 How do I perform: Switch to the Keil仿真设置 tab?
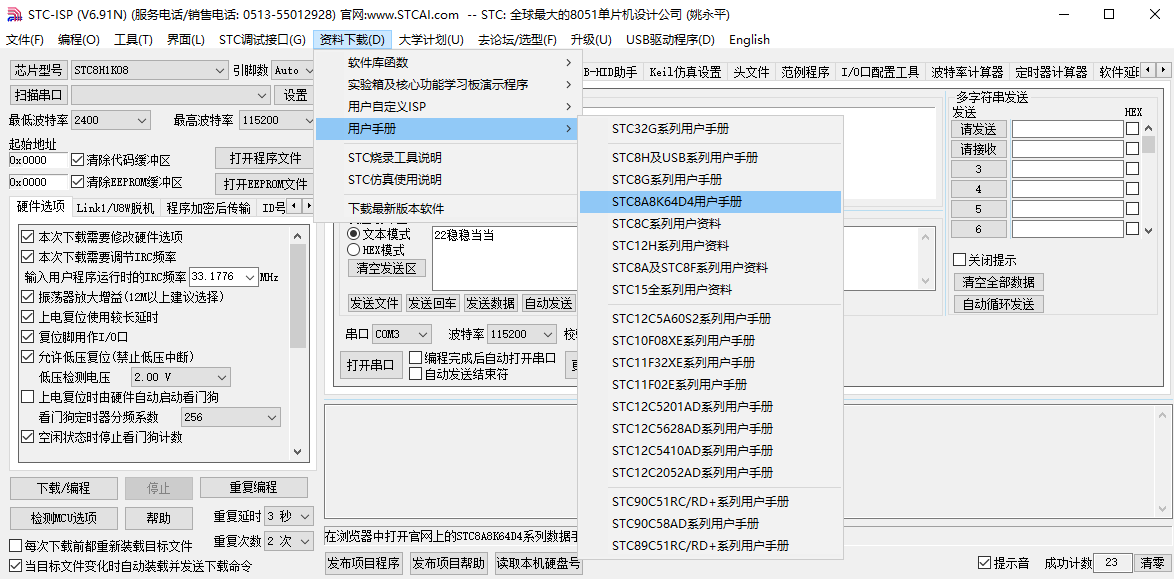685,73
